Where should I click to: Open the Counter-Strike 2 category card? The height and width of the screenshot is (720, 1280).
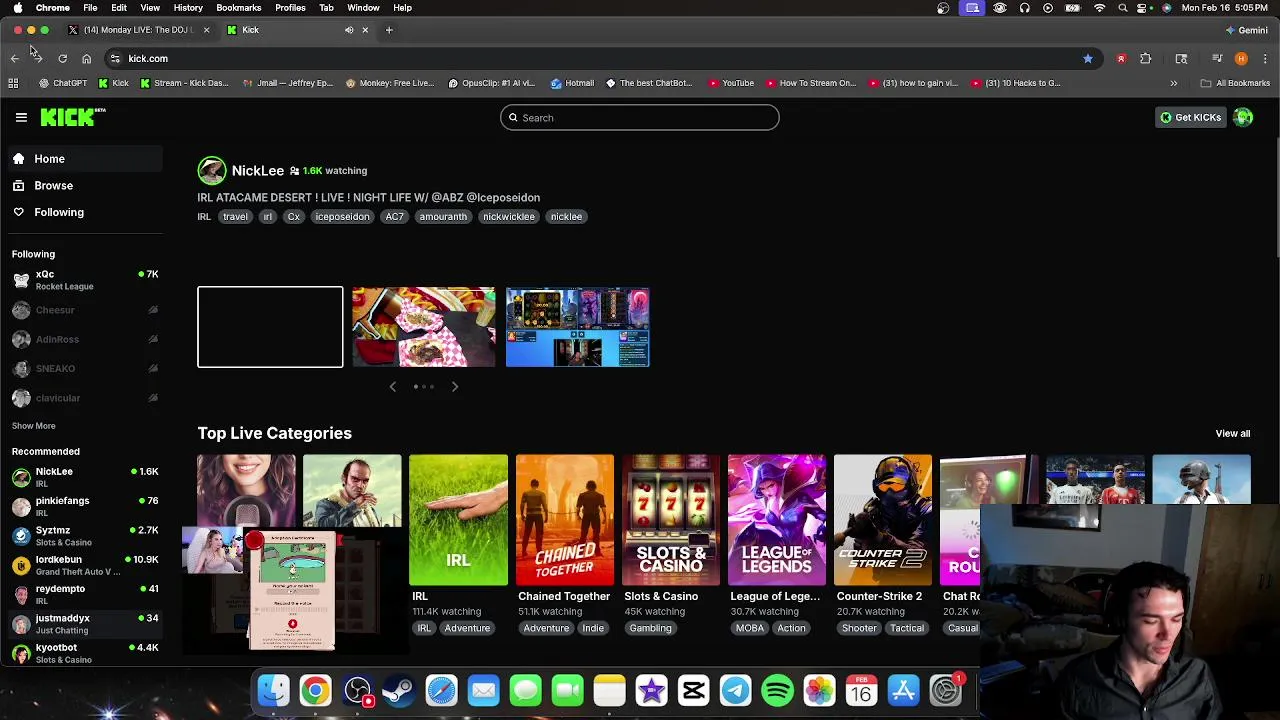(x=882, y=520)
